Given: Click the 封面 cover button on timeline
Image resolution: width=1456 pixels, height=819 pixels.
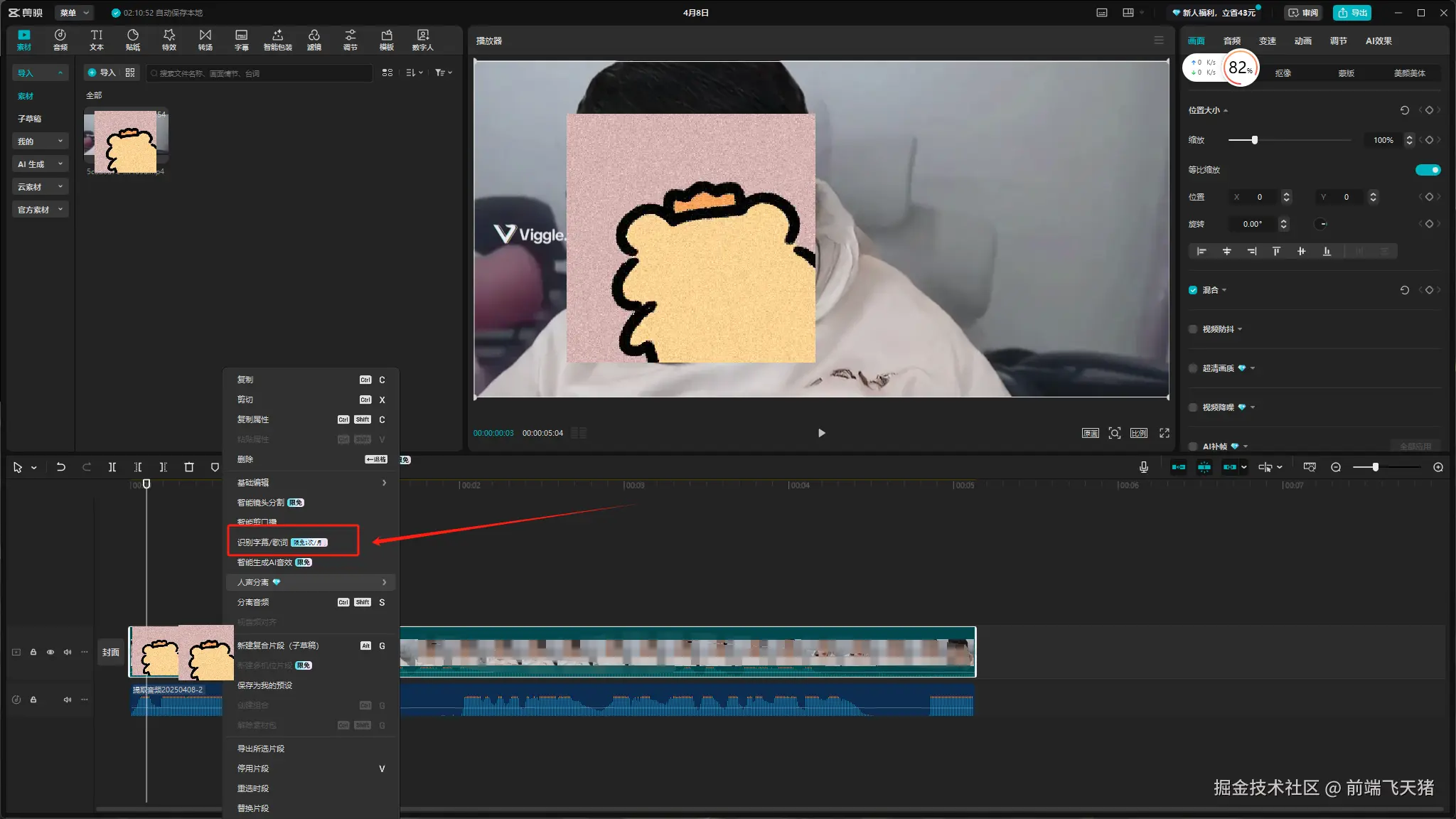Looking at the screenshot, I should 111,652.
